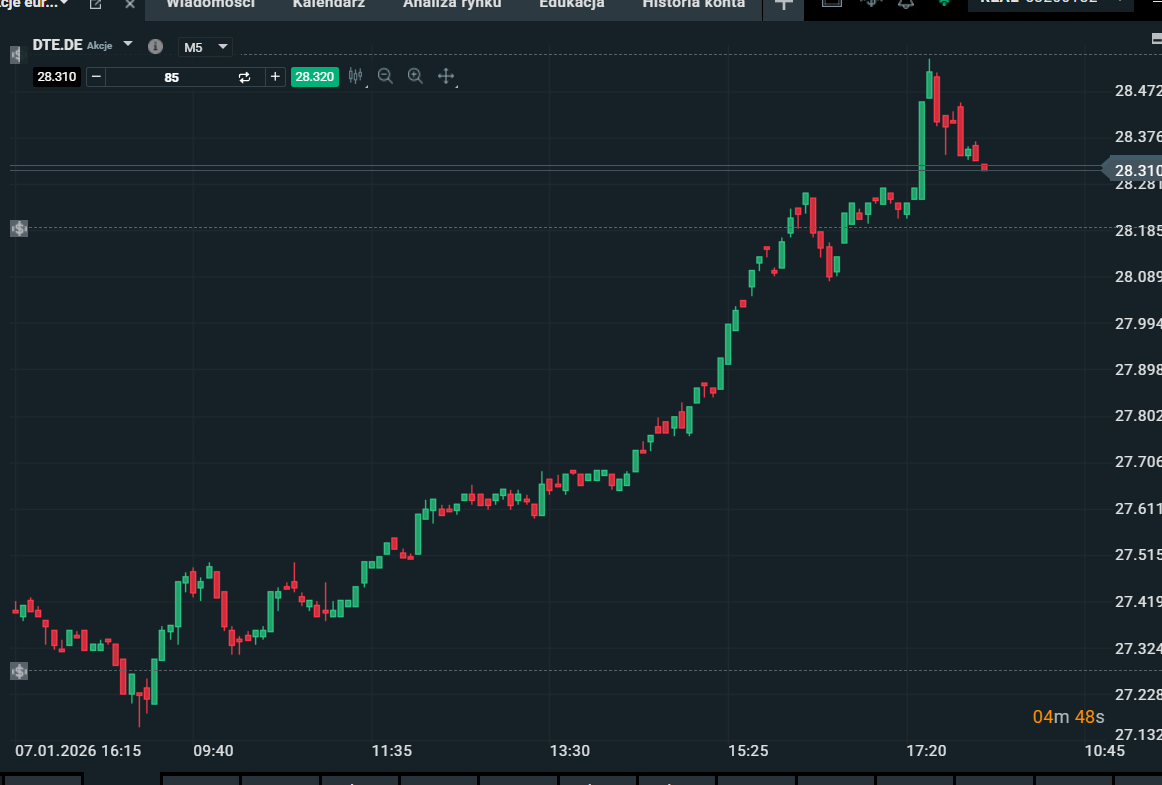
Task: Collapse the chart panel with minus button
Action: (x=1156, y=39)
